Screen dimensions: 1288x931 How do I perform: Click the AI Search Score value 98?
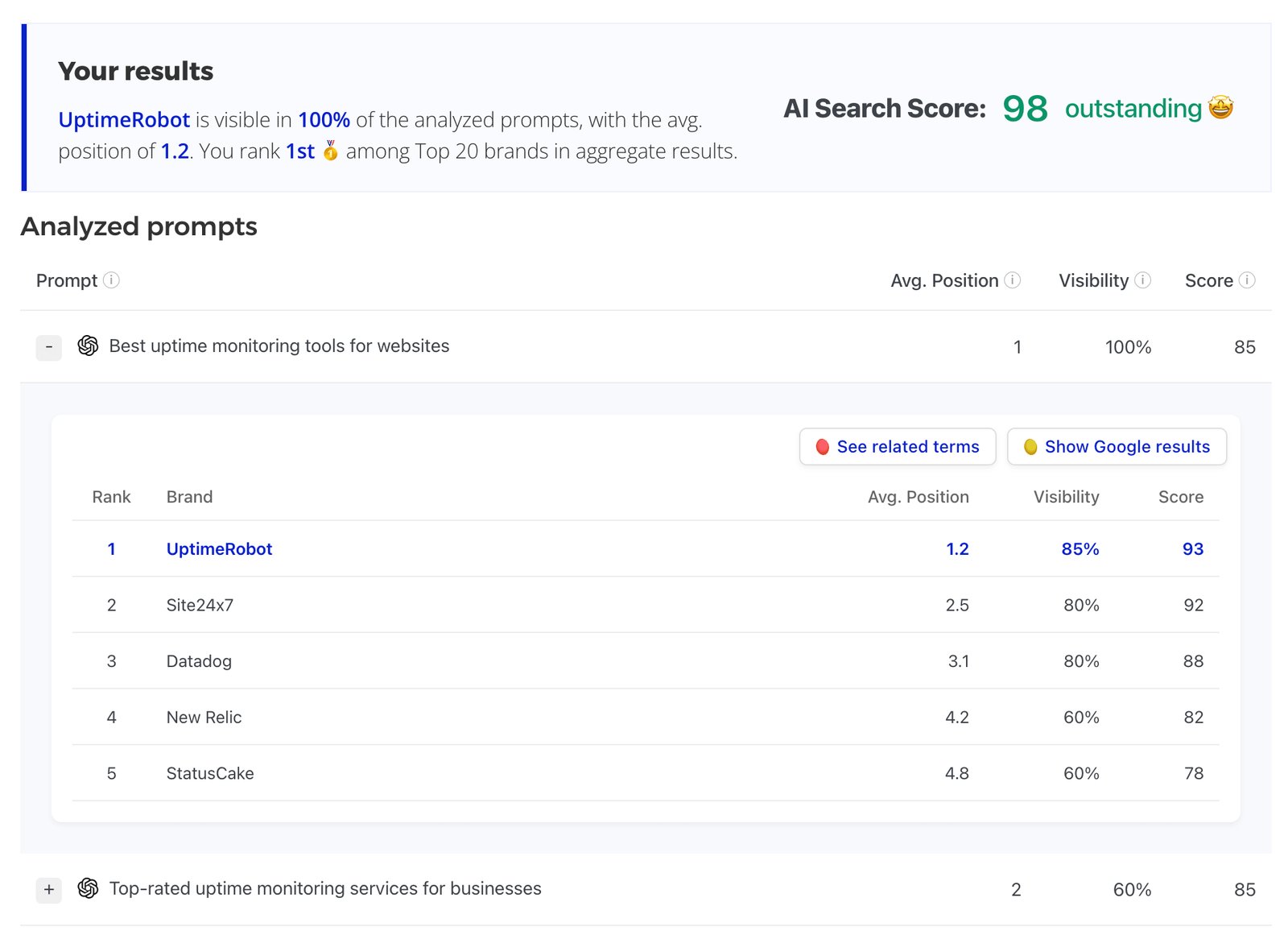1025,109
